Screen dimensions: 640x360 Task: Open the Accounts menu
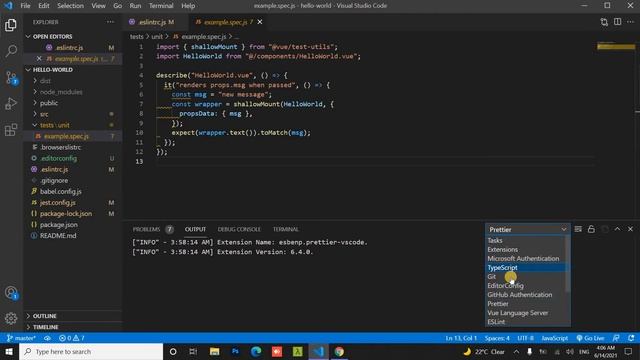pyautogui.click(x=11, y=293)
